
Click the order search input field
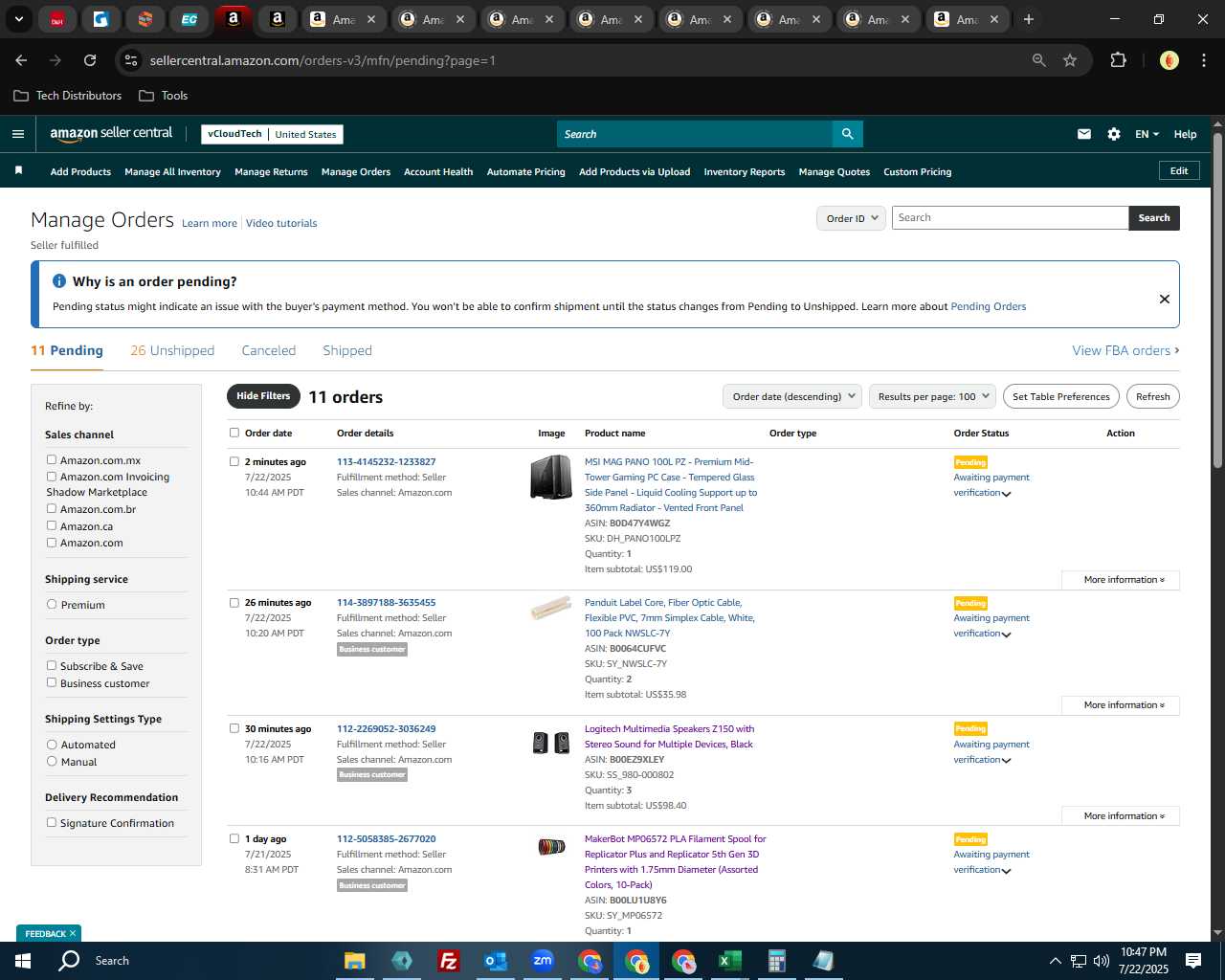(1010, 218)
